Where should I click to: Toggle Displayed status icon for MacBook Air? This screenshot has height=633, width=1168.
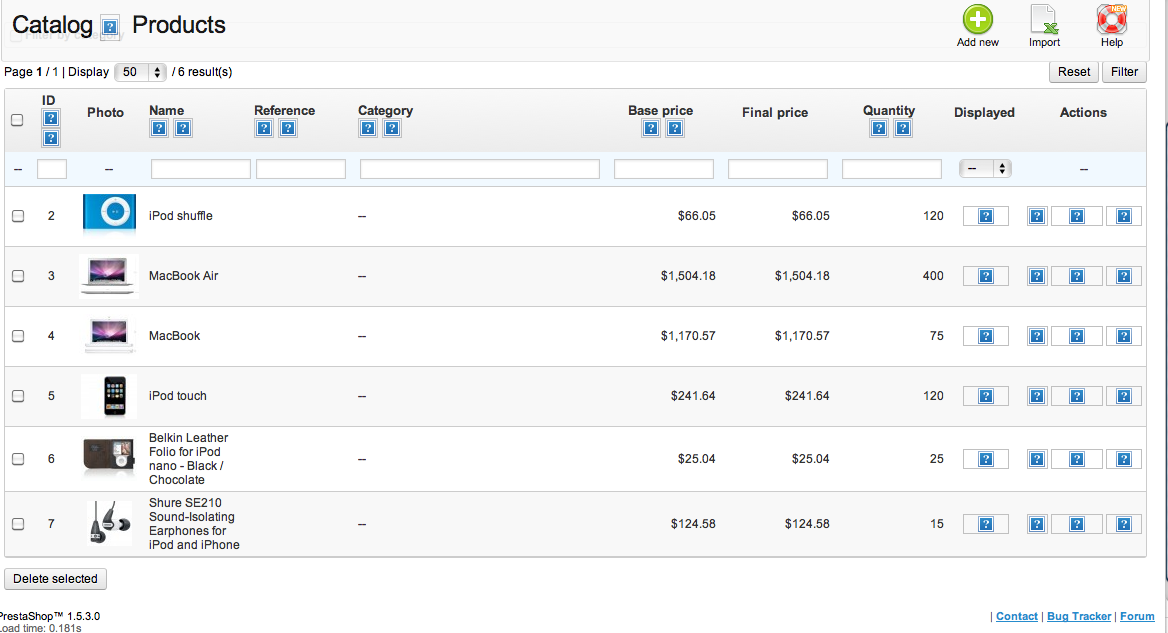pyautogui.click(x=986, y=276)
